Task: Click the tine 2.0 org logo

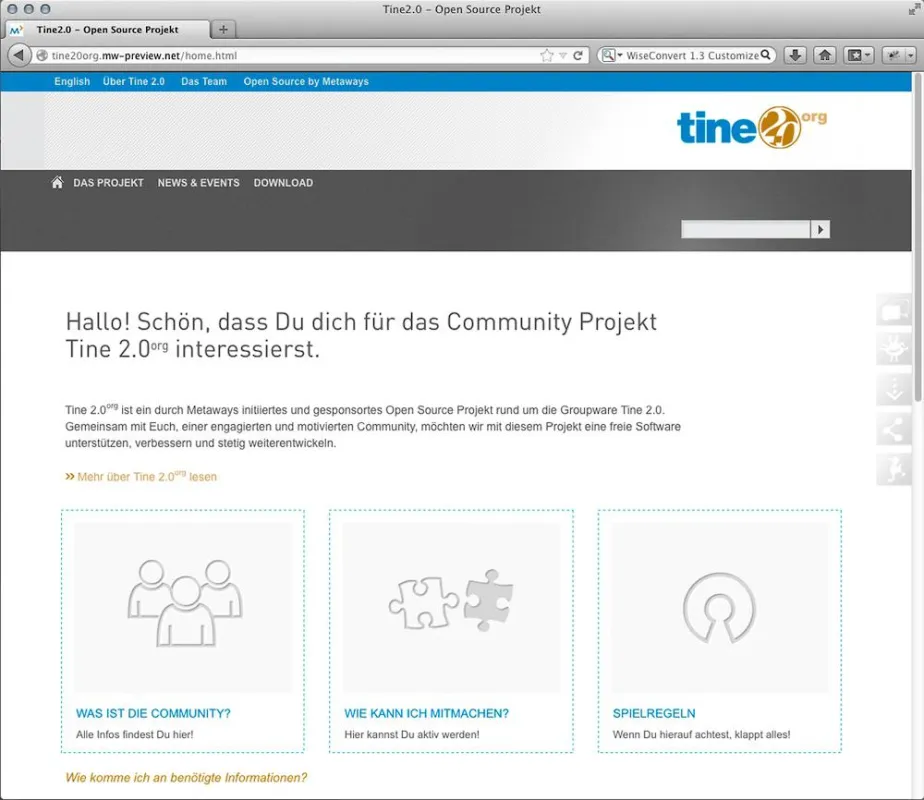Action: click(x=751, y=127)
